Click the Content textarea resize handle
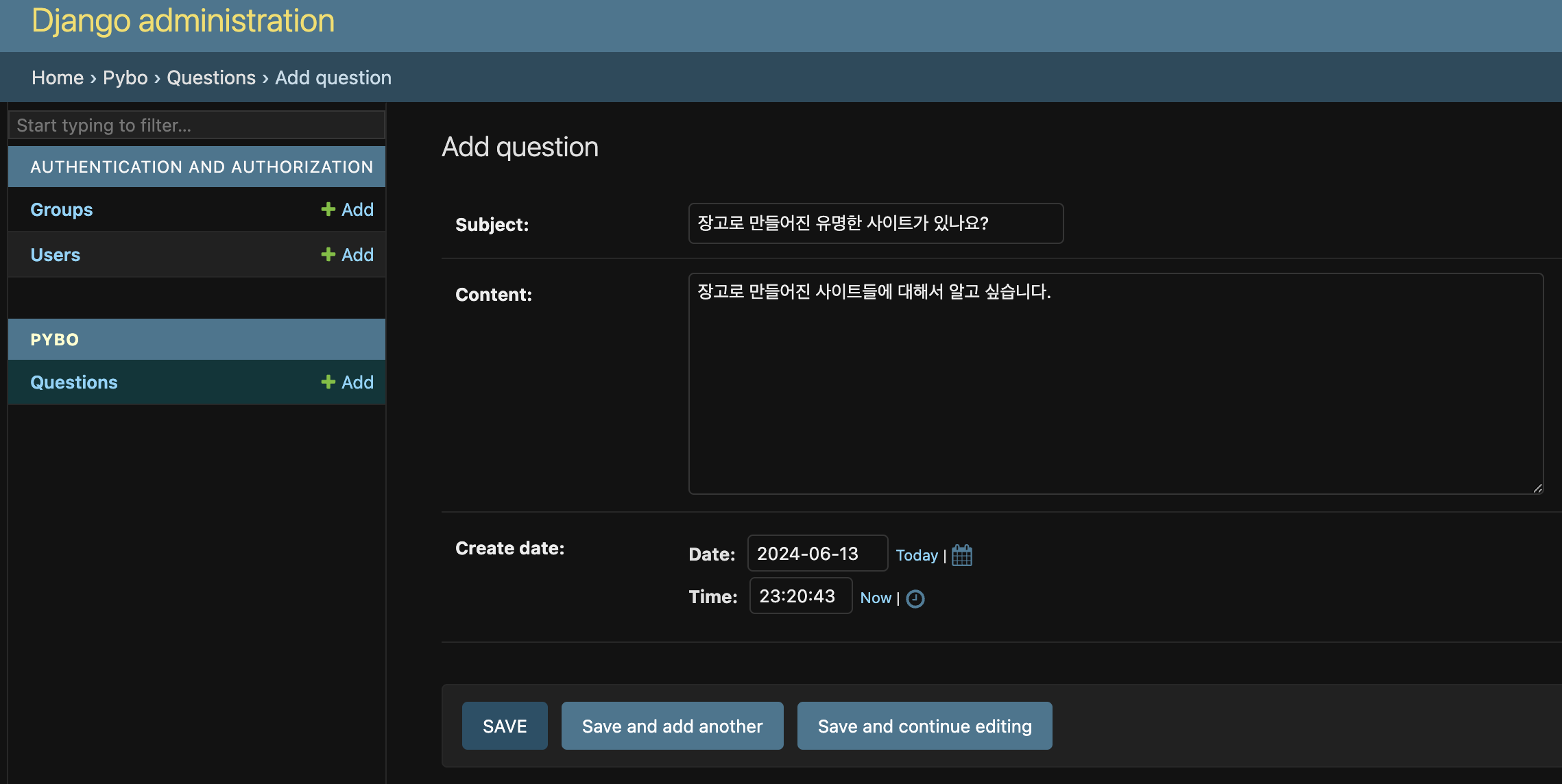1562x784 pixels. [x=1538, y=488]
